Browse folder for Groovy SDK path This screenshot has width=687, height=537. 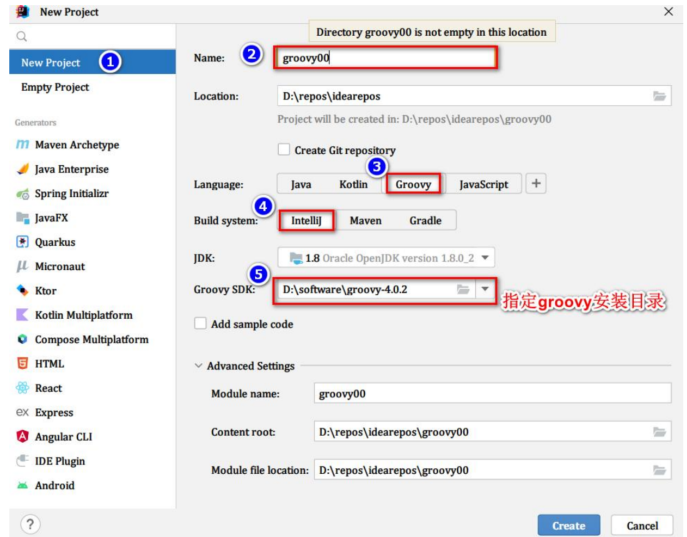click(463, 289)
